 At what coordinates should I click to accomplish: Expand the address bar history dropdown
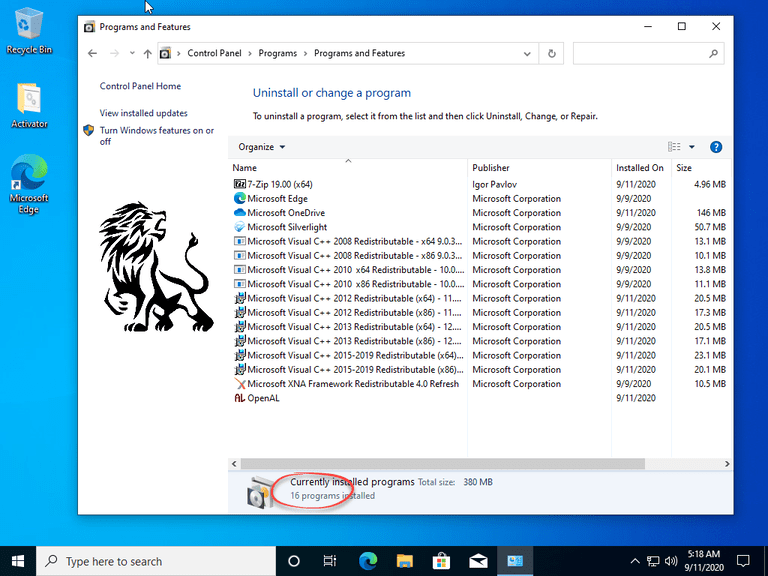527,53
